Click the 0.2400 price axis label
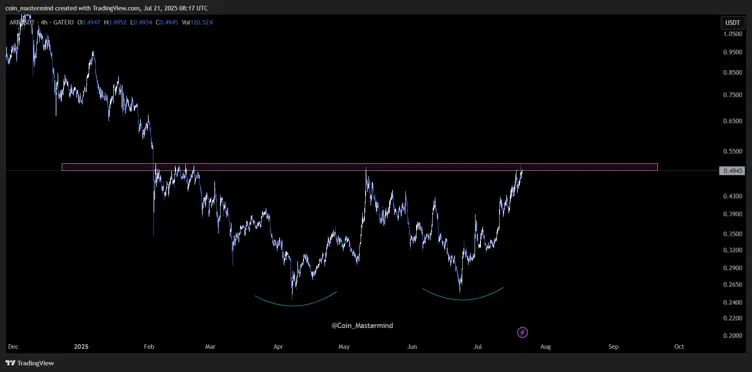 point(733,302)
